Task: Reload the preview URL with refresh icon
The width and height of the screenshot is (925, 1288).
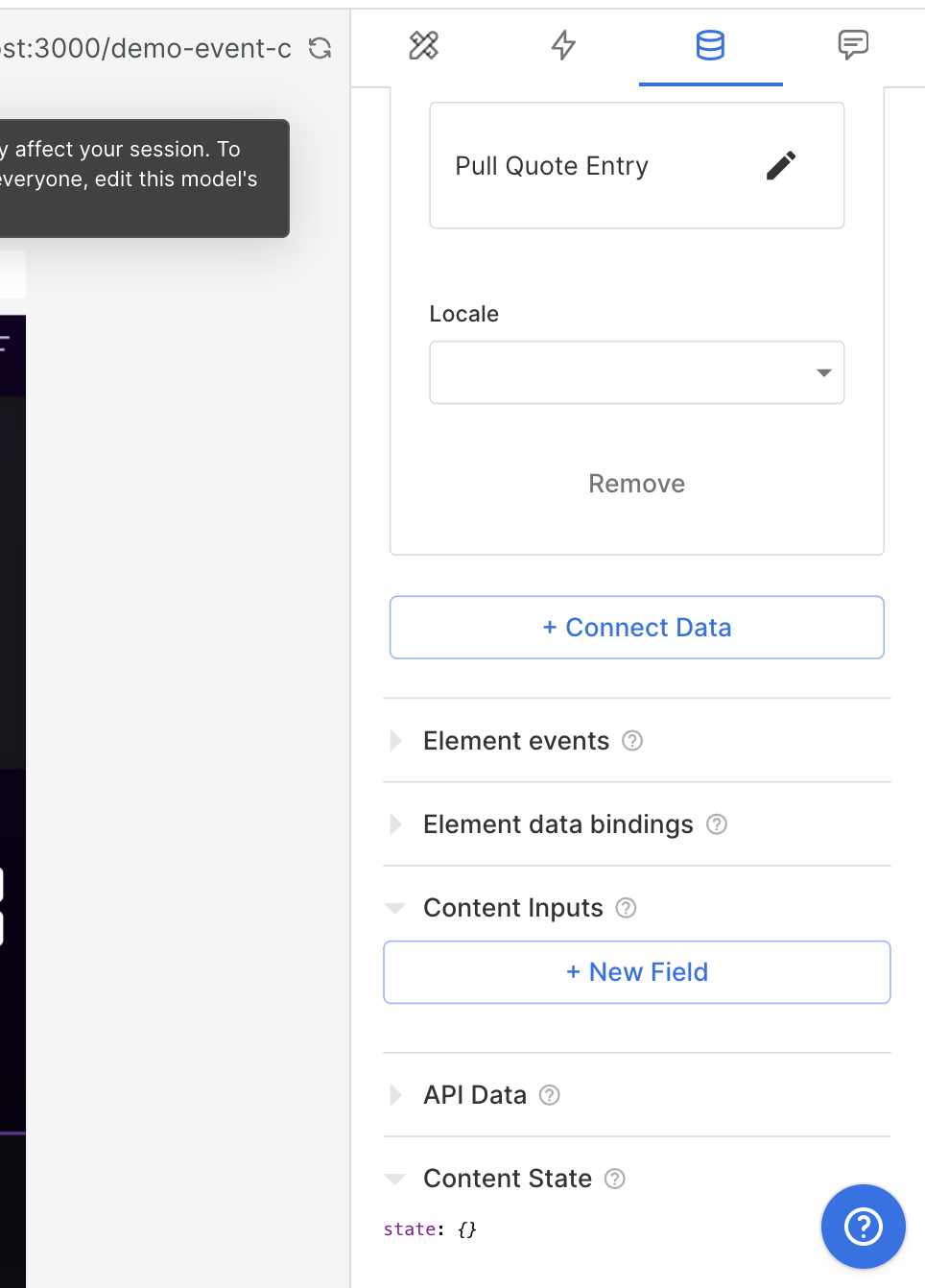Action: pyautogui.click(x=320, y=48)
